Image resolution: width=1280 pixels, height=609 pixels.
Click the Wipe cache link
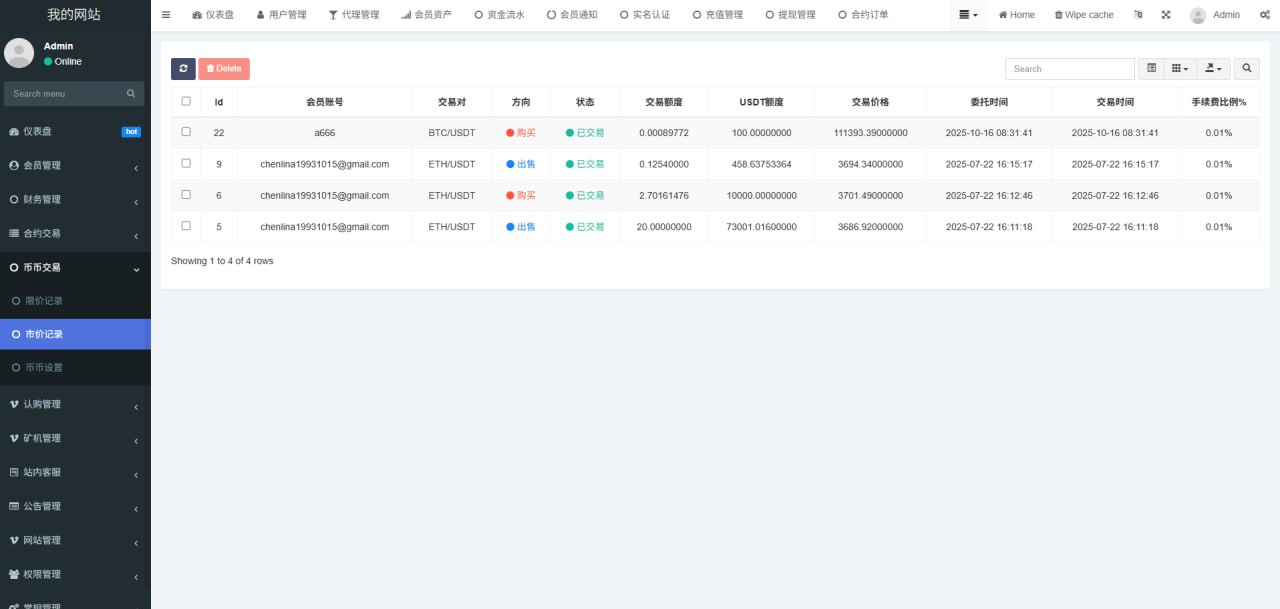[1084, 15]
